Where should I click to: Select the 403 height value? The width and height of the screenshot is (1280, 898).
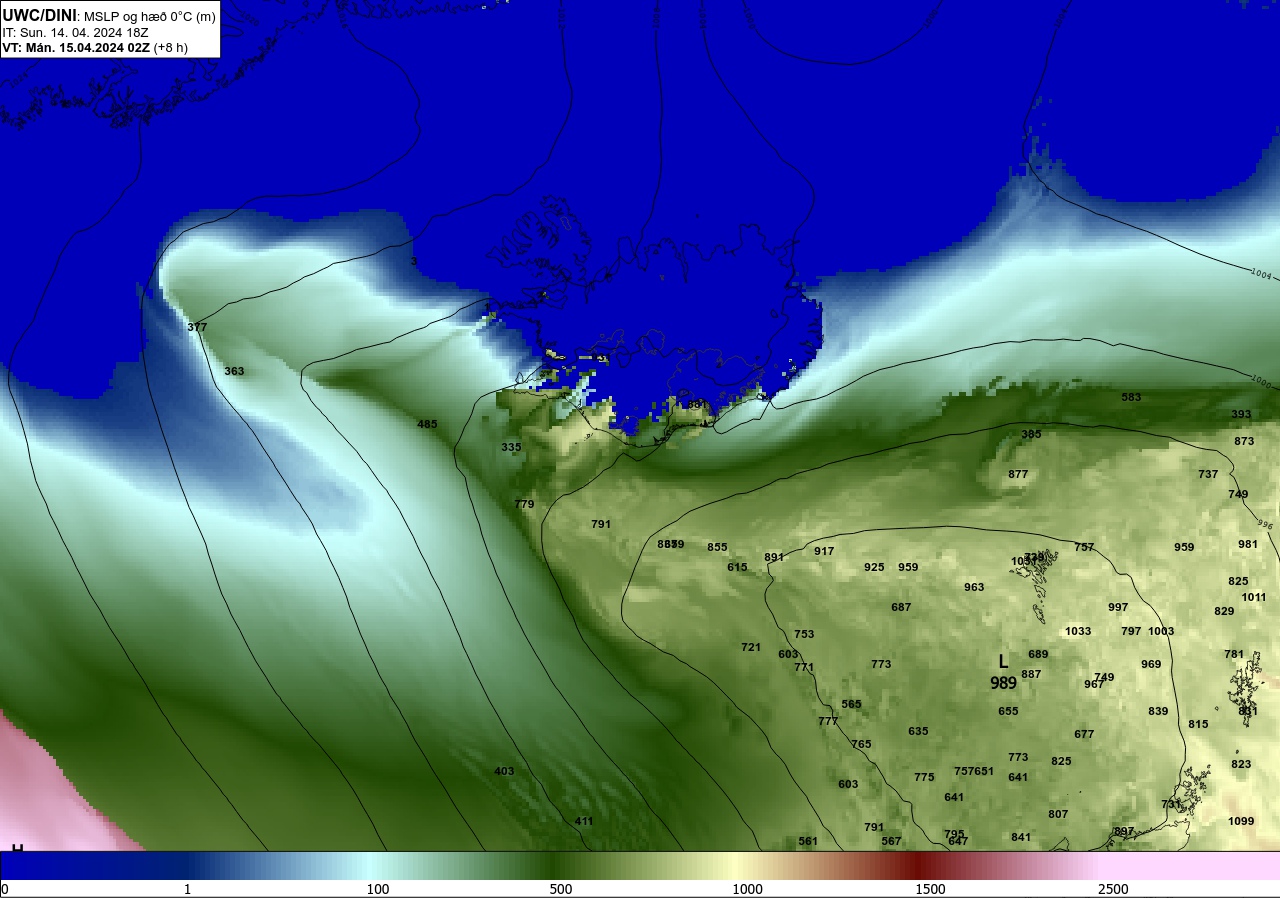(504, 771)
